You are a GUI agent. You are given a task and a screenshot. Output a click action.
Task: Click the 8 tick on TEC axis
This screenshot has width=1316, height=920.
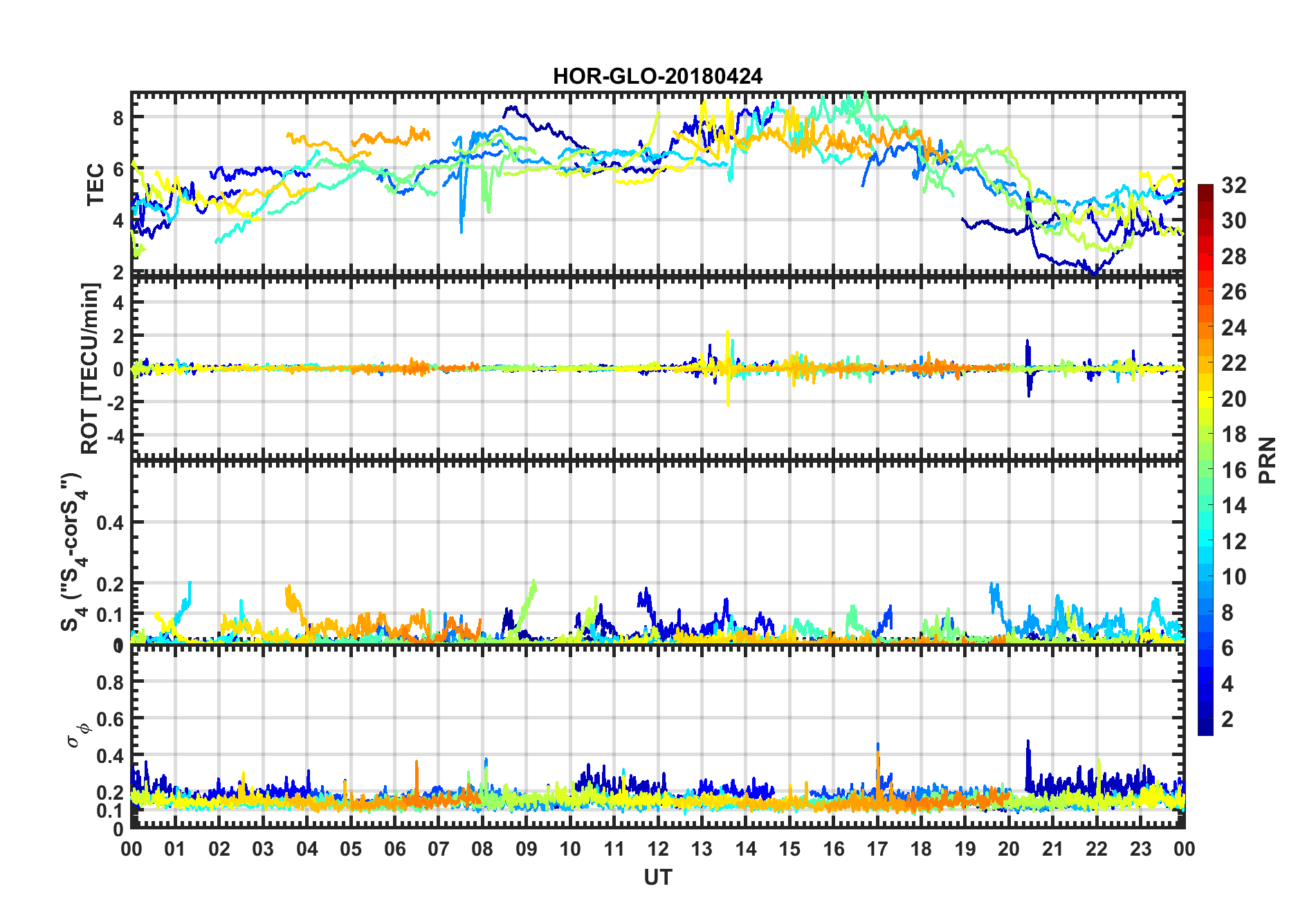(x=119, y=118)
